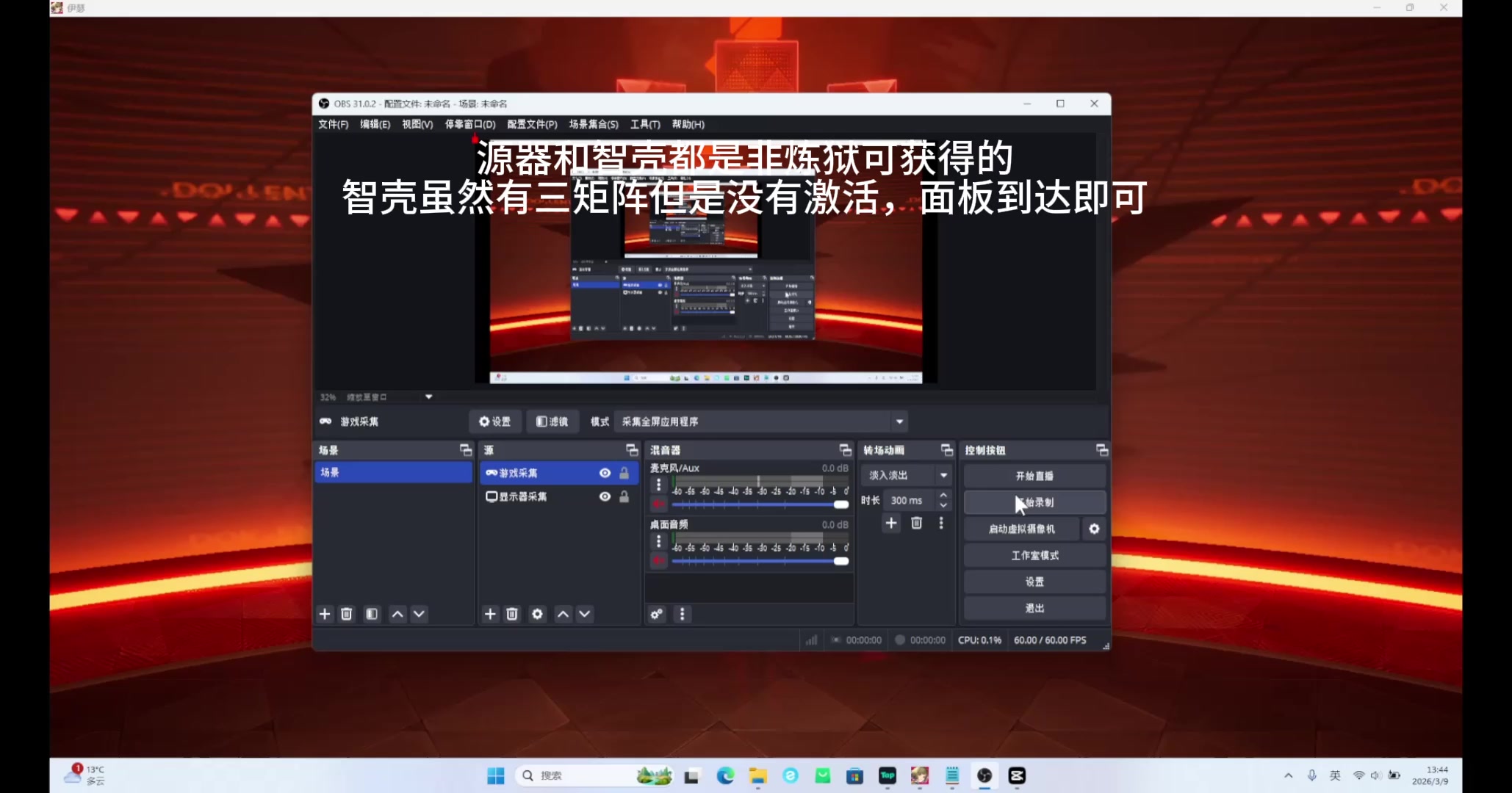Add a new source with plus icon
The height and width of the screenshot is (793, 1512).
[490, 614]
